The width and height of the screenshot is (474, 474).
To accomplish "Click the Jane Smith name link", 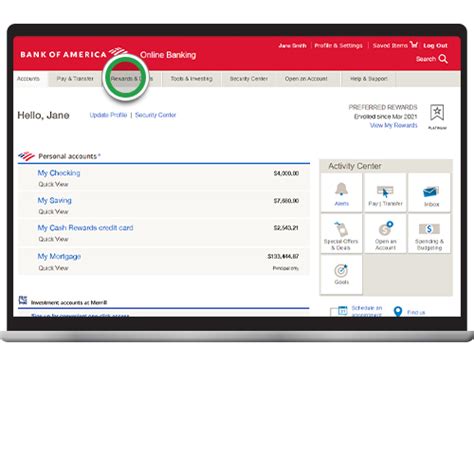I will (292, 46).
